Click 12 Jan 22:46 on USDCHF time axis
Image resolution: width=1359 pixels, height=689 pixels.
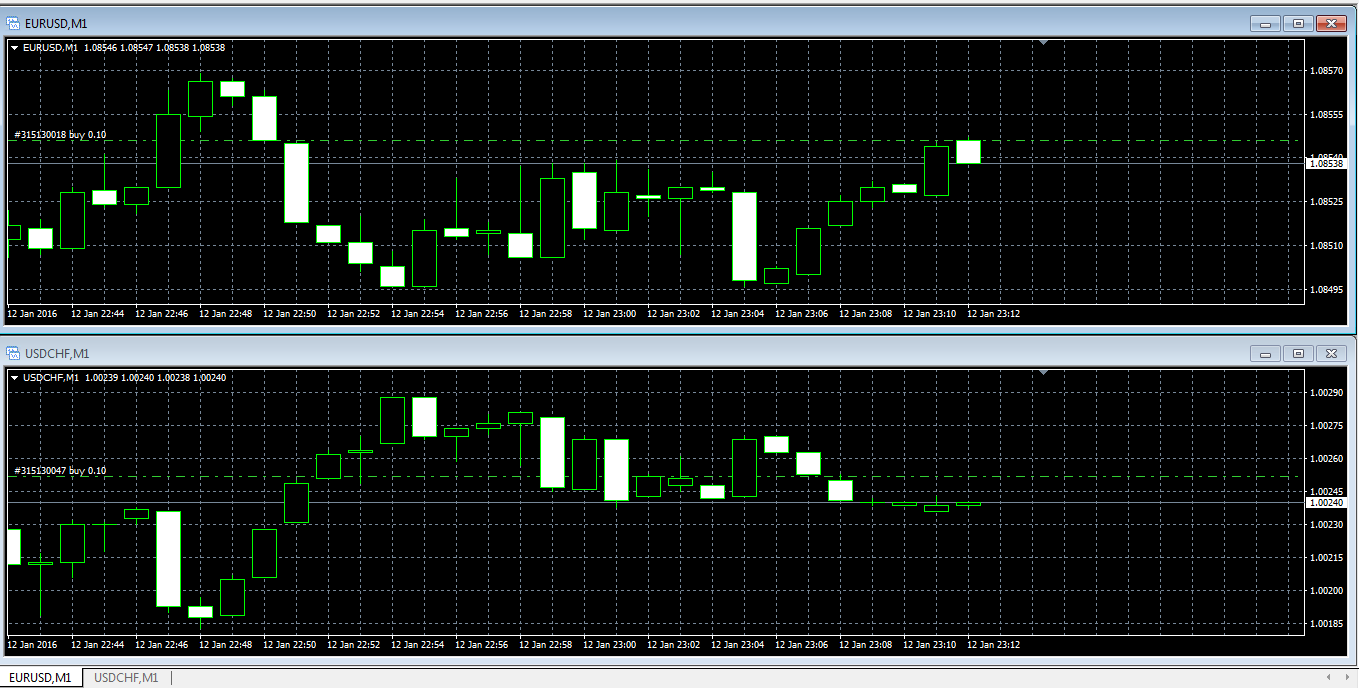click(161, 644)
